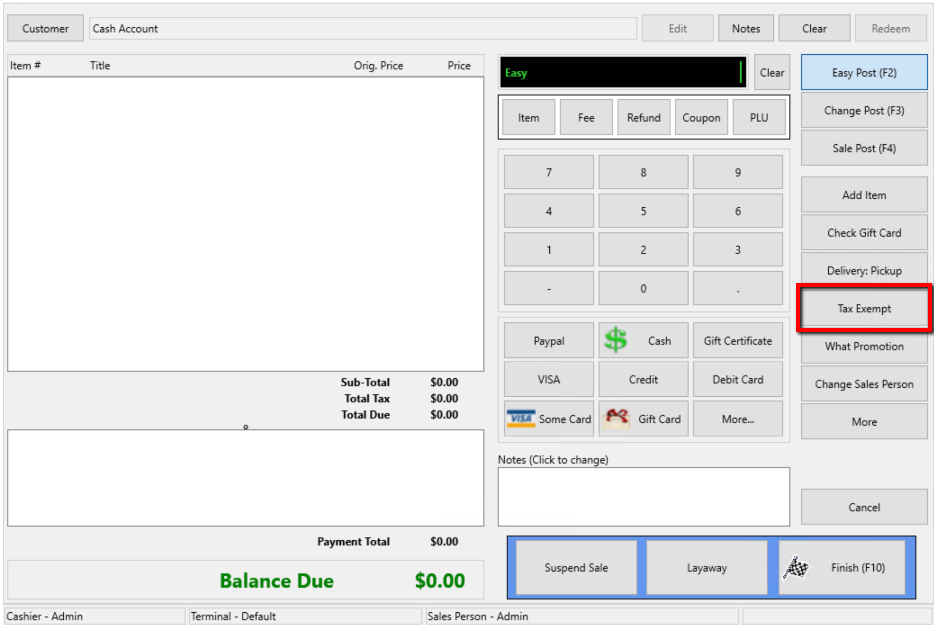939x630 pixels.
Task: Click the Cashier - Admin status entry
Action: click(95, 616)
